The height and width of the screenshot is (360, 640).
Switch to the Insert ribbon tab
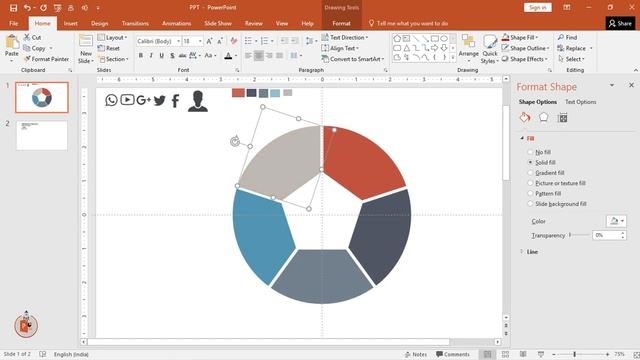71,24
